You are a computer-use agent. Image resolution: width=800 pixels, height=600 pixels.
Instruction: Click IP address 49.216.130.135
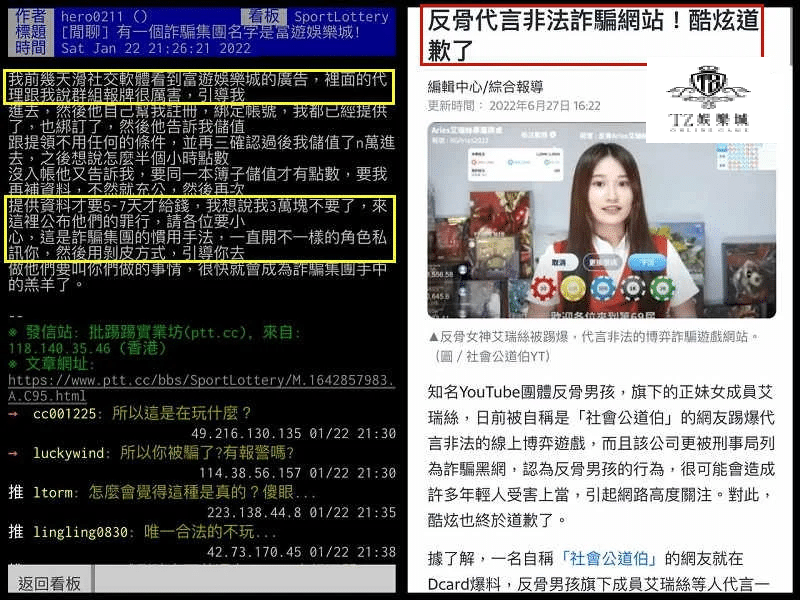(246, 433)
